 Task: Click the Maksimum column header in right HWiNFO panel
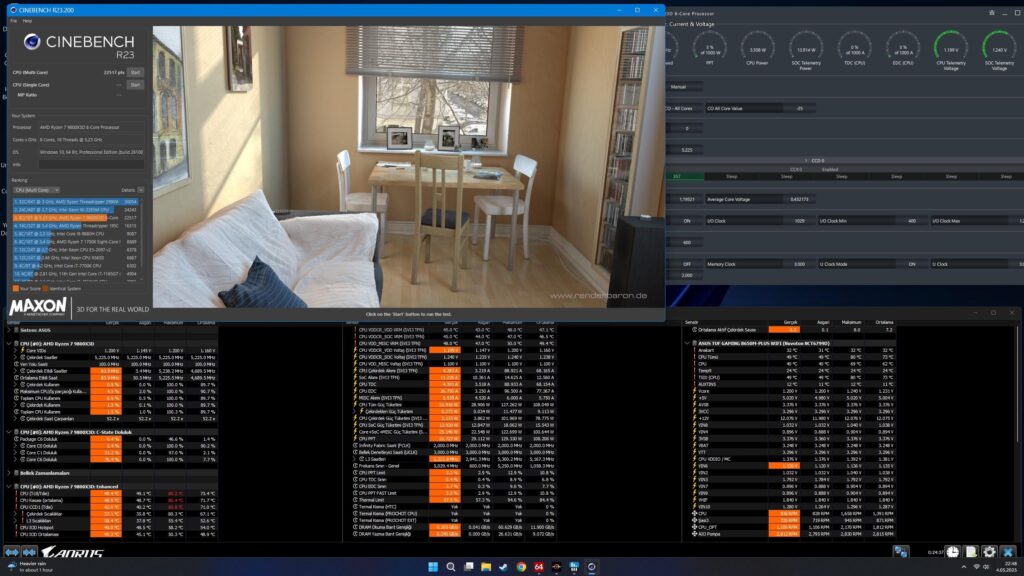click(851, 322)
